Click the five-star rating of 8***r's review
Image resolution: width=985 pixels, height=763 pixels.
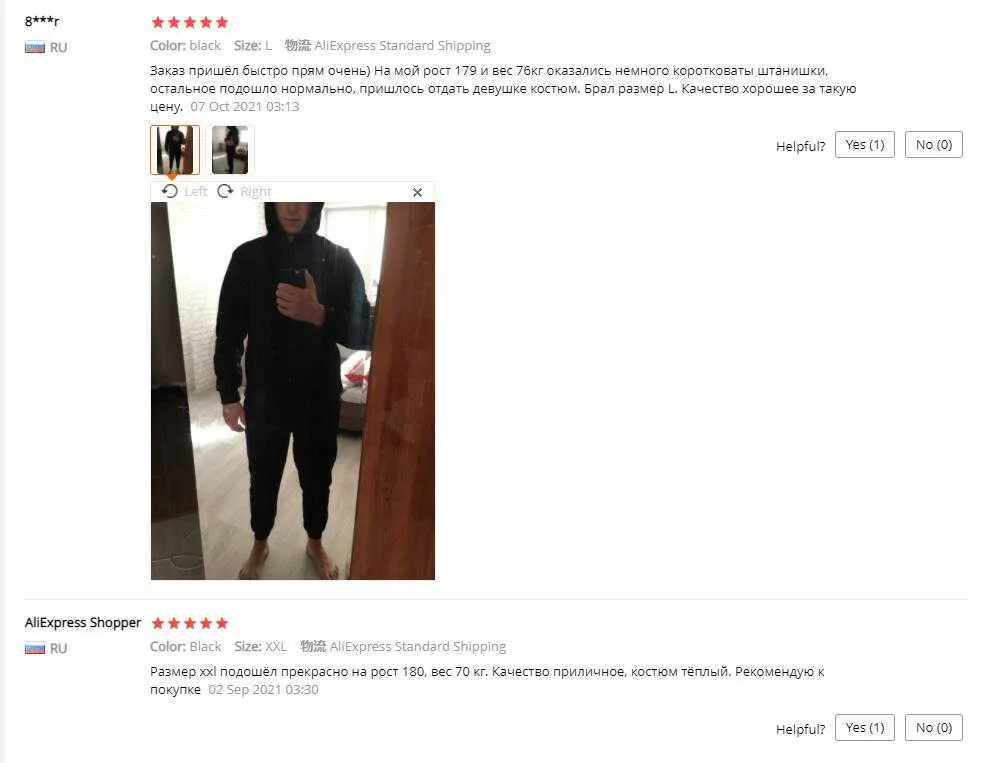click(190, 23)
